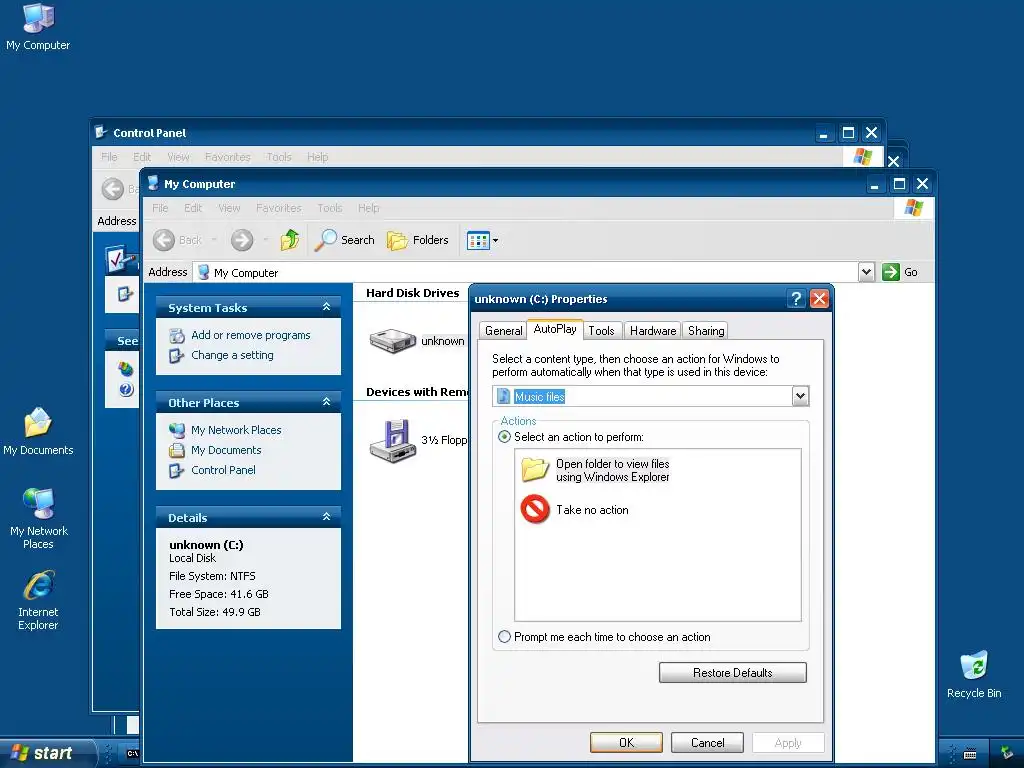Click the My Computer icon in address bar
1024x768 pixels.
[x=204, y=272]
